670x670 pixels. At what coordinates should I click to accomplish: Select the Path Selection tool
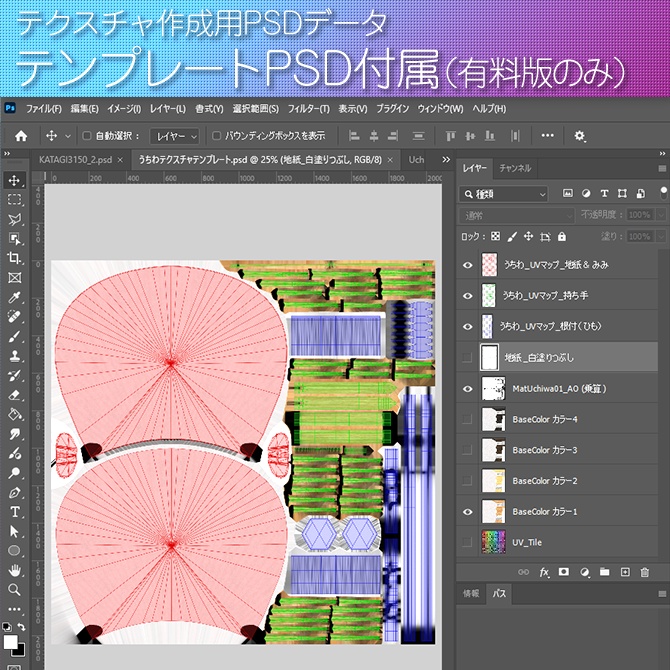coord(14,532)
